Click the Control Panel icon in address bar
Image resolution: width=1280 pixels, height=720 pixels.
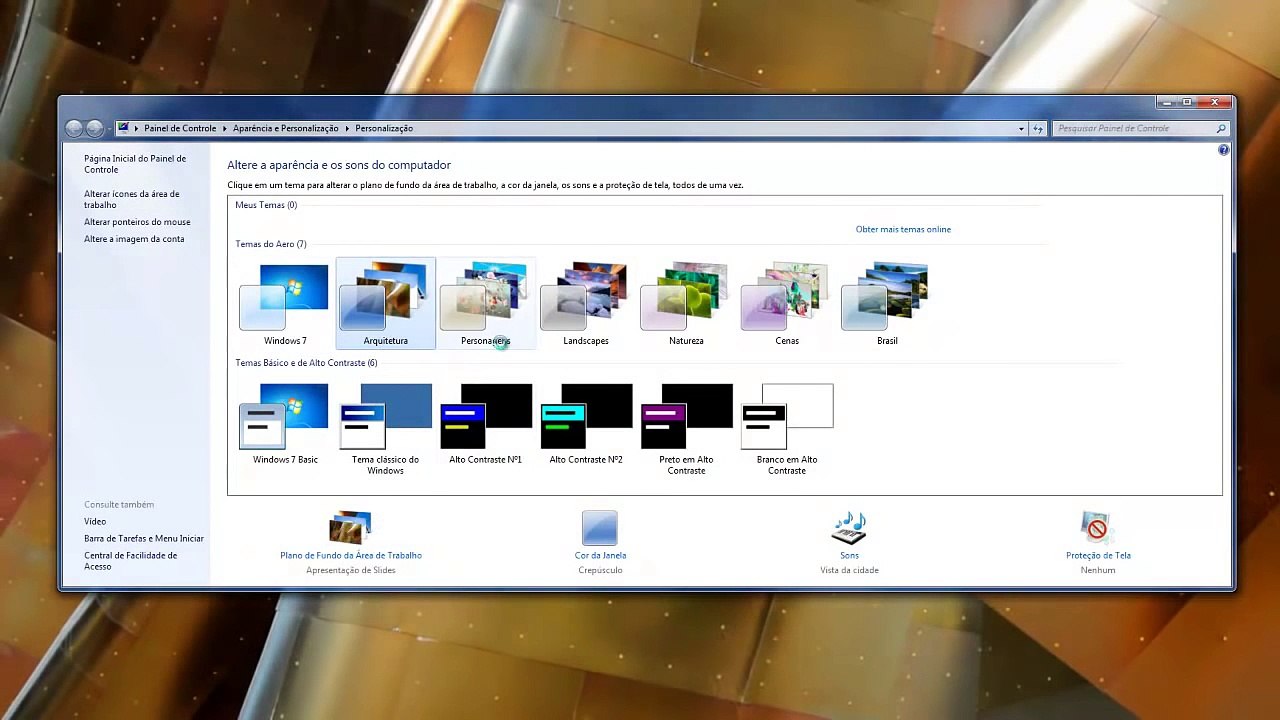(123, 128)
